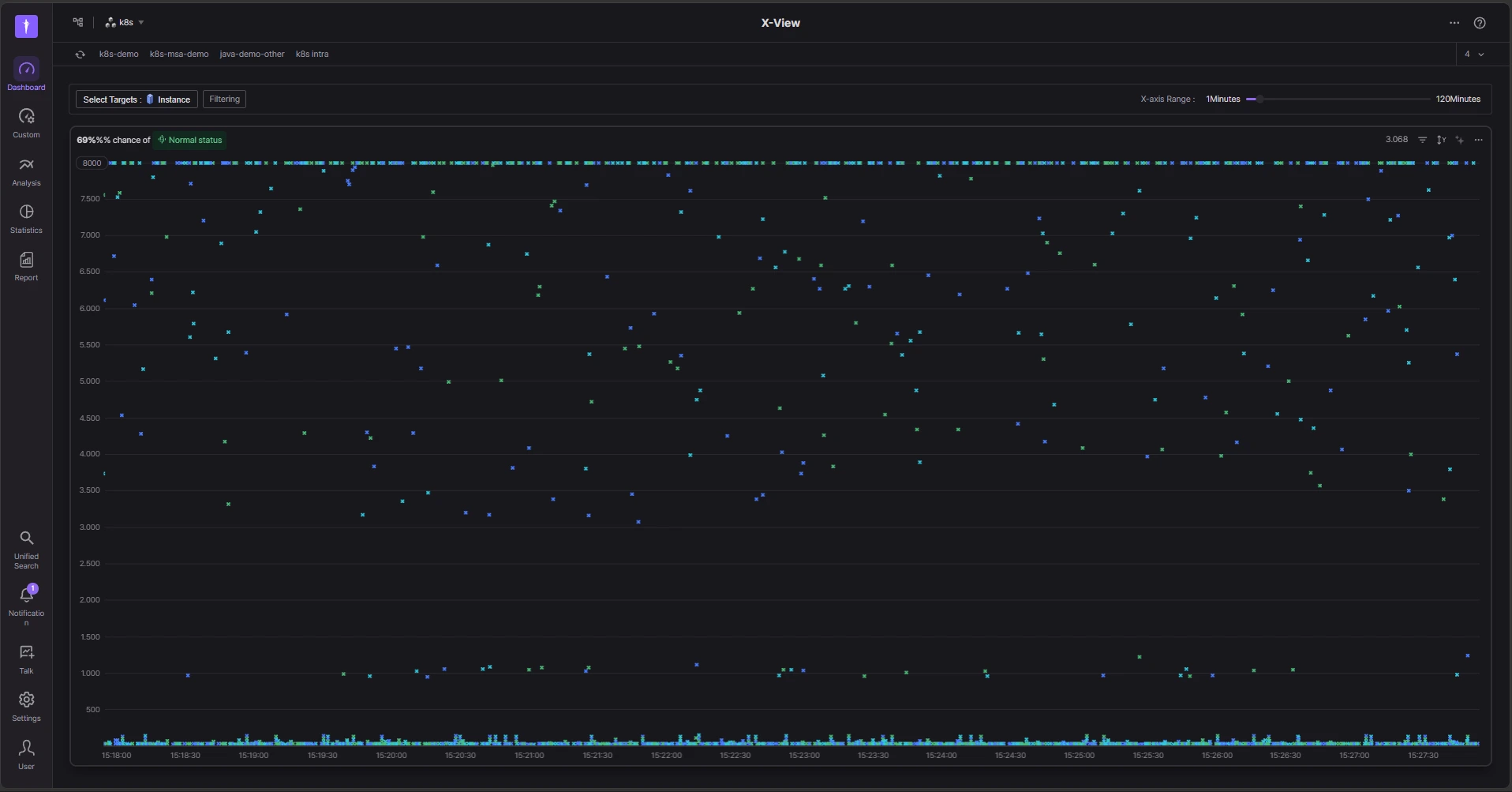Open the Analysis sidebar icon

pos(26,164)
